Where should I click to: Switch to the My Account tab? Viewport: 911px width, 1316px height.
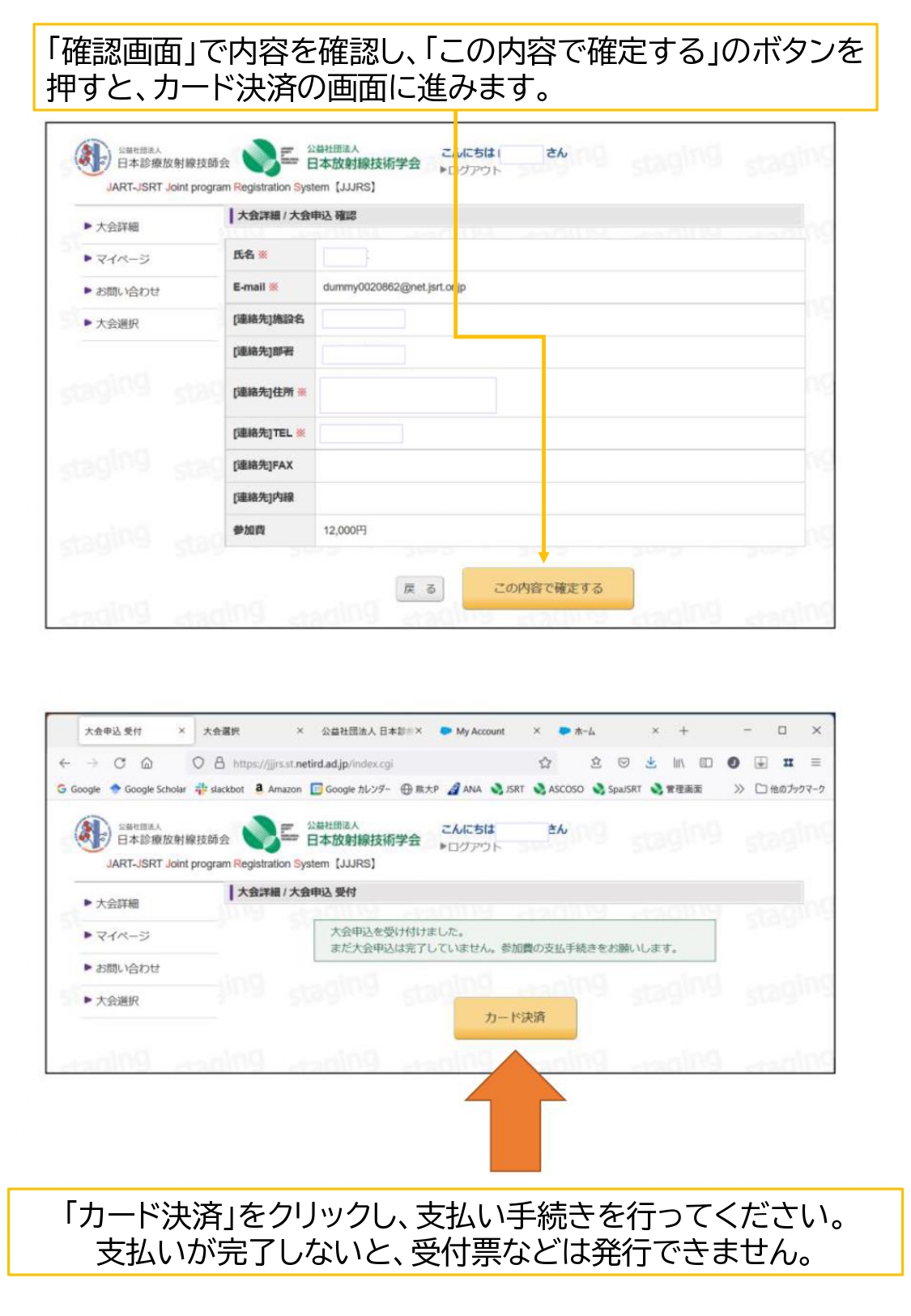(x=479, y=731)
